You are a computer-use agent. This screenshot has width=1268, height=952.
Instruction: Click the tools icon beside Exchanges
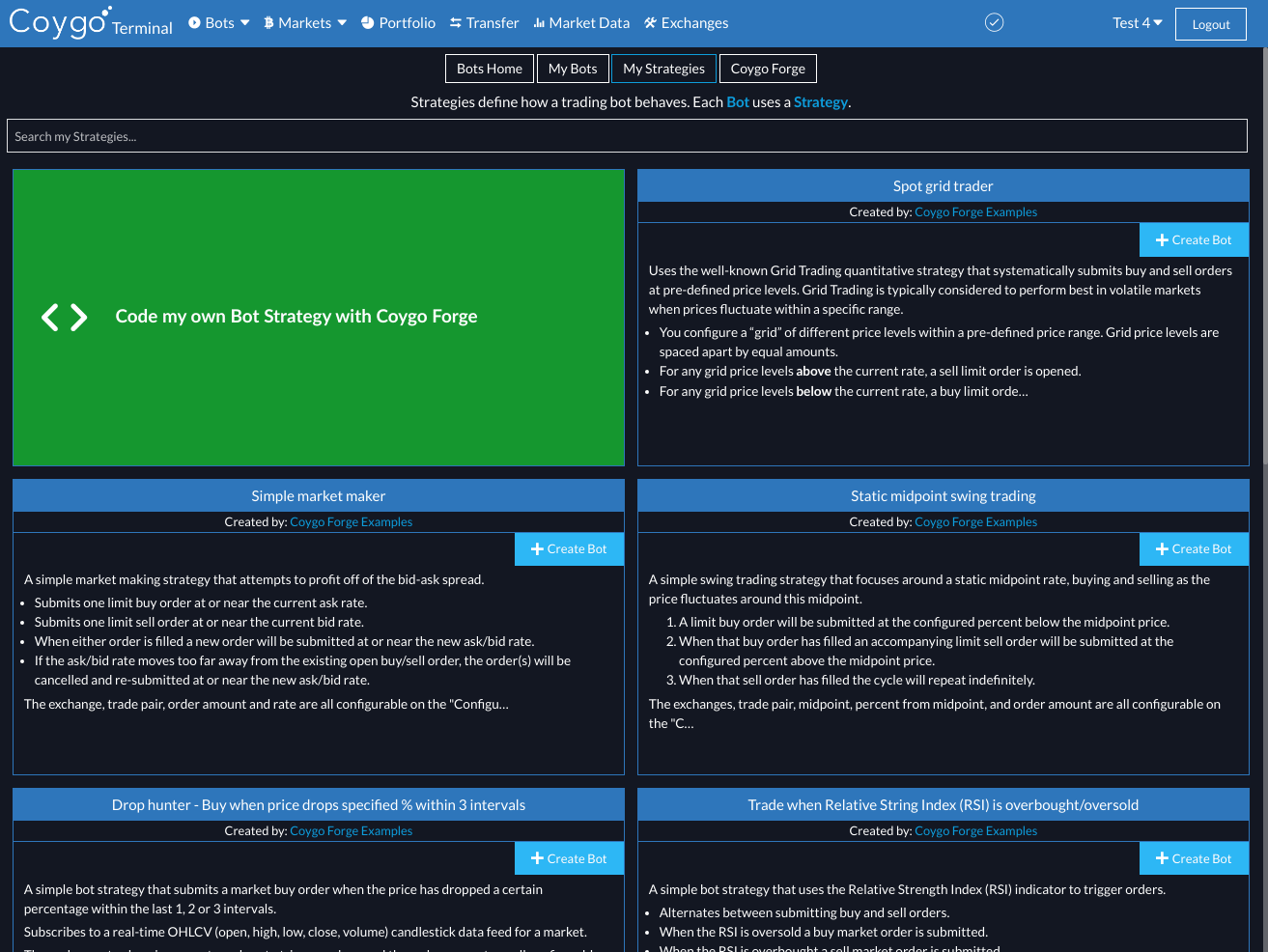tap(650, 22)
